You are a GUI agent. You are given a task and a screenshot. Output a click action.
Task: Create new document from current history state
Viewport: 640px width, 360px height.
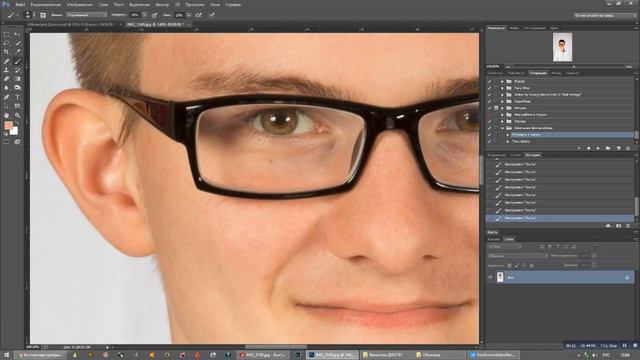(608, 226)
